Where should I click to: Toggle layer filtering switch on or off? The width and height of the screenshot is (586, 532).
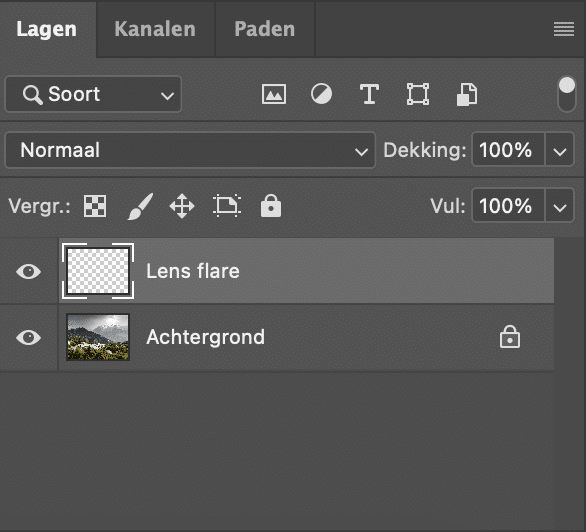(x=567, y=94)
